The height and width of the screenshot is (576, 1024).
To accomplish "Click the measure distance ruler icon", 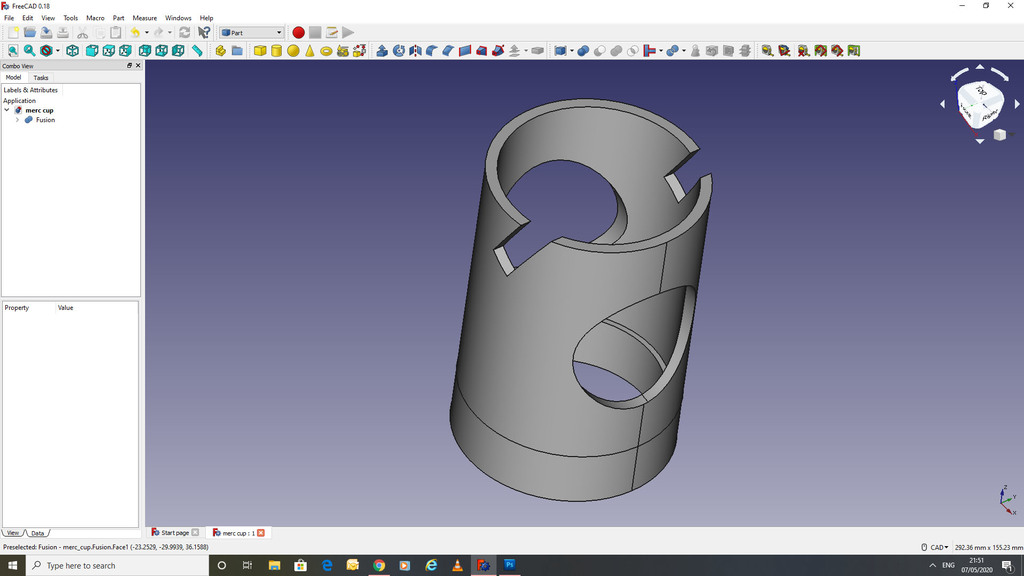I will tap(197, 51).
